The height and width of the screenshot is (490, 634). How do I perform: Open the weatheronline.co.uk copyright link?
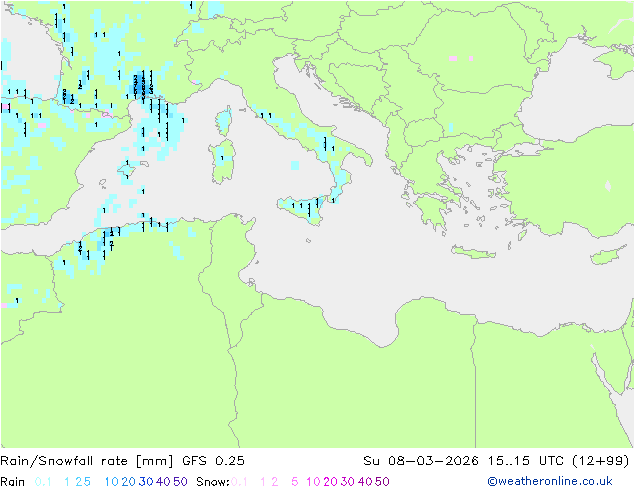550,481
